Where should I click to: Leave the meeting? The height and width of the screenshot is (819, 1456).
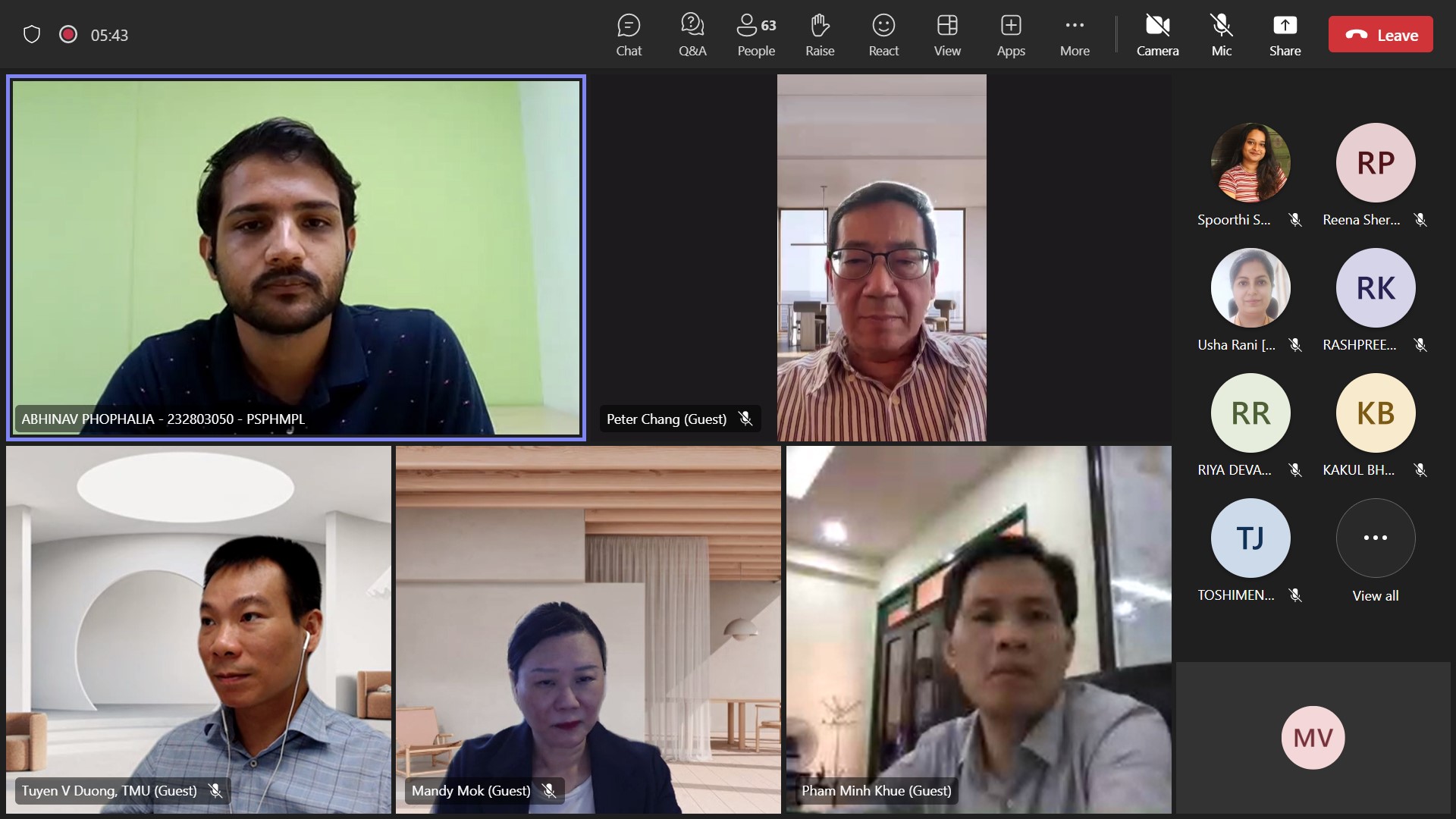1380,35
